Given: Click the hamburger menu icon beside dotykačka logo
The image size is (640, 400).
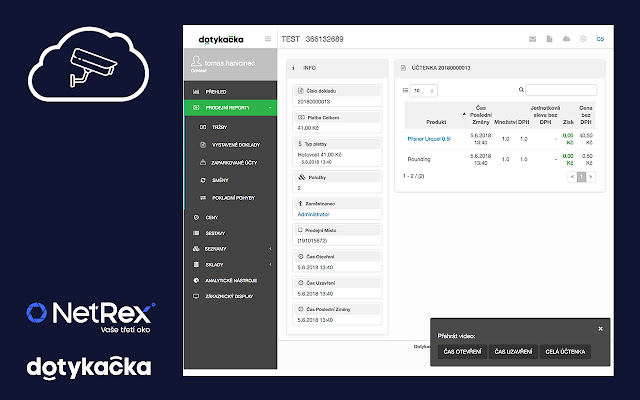Looking at the screenshot, I should click(x=268, y=39).
